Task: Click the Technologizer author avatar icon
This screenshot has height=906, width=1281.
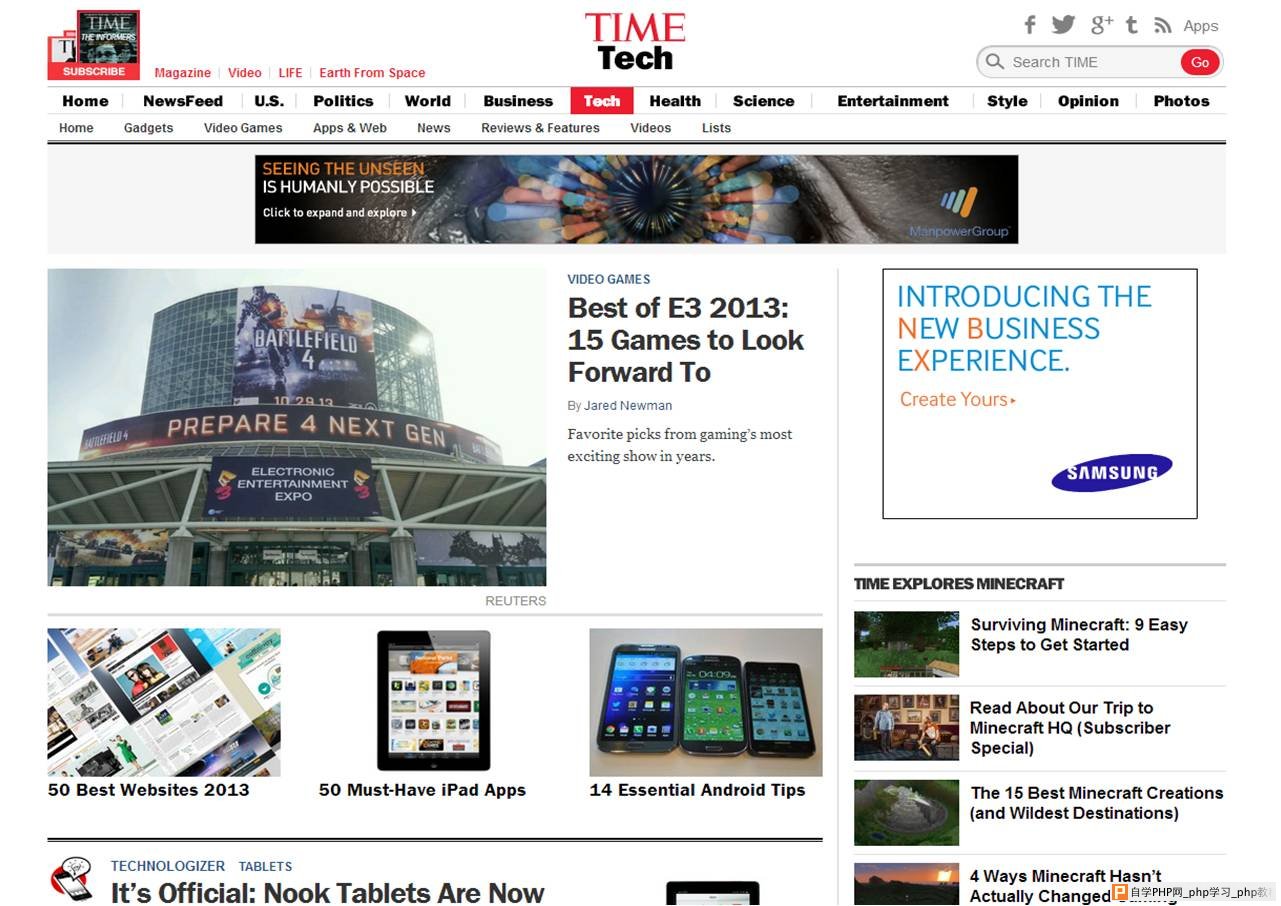Action: coord(71,879)
